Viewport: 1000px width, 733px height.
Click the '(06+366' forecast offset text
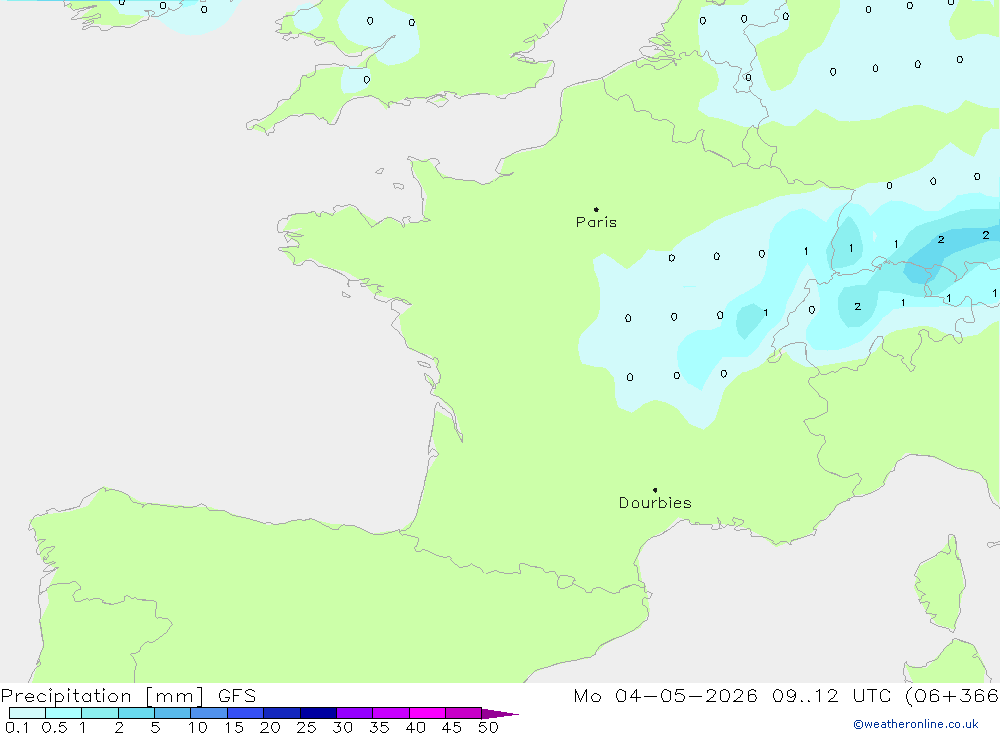(x=952, y=696)
